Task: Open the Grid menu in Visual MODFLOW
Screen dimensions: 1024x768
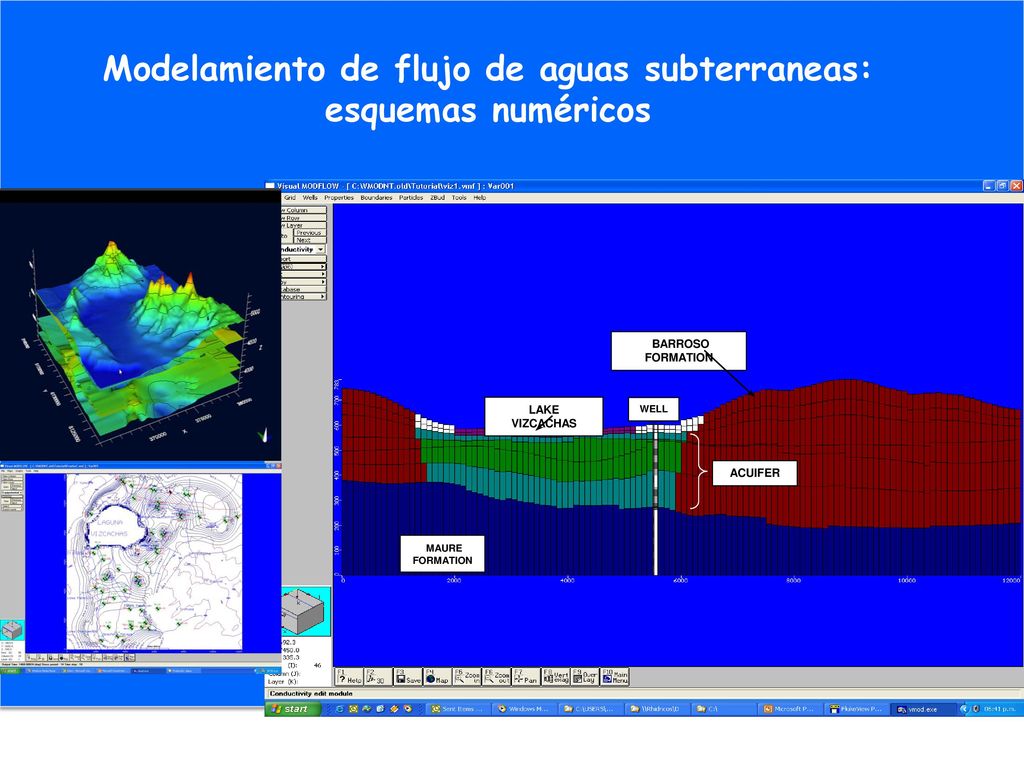Action: [290, 197]
